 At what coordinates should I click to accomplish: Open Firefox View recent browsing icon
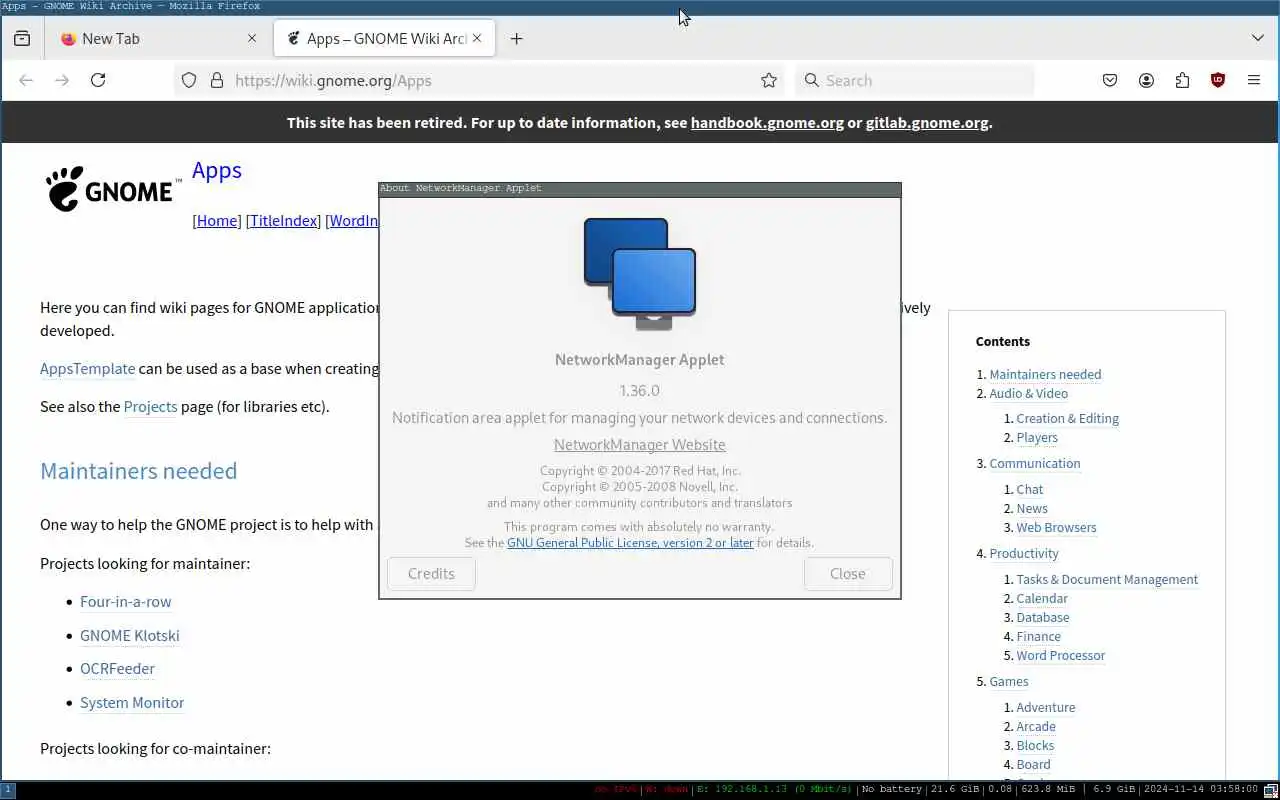tap(22, 38)
